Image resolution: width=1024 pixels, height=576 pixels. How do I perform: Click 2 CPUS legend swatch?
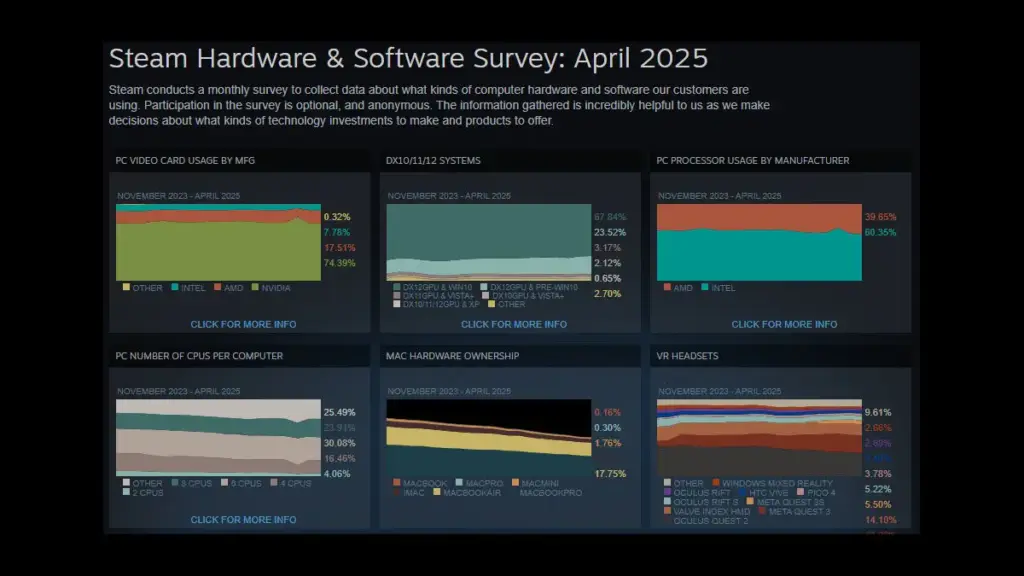126,492
